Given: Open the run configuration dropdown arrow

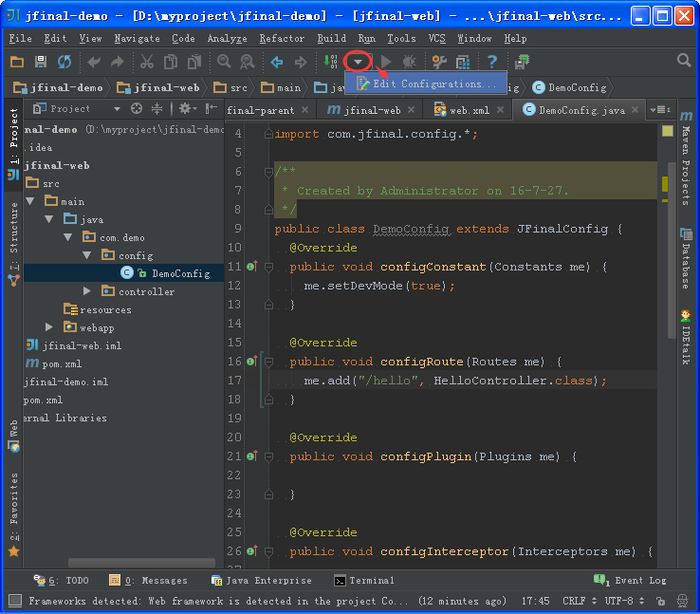Looking at the screenshot, I should coord(358,62).
